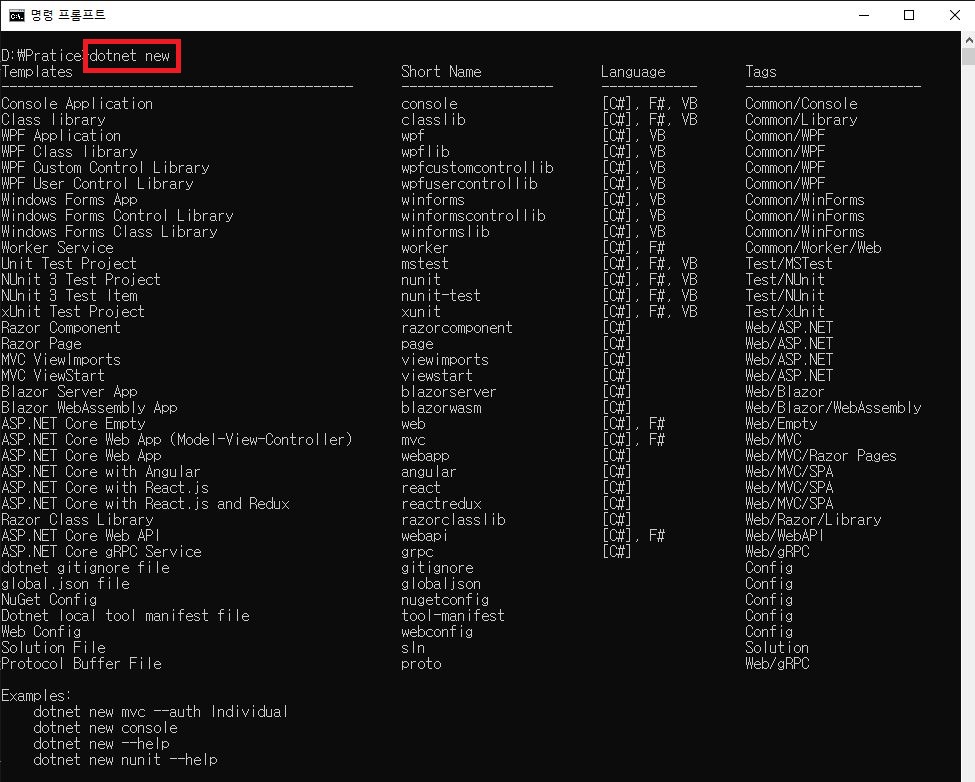
Task: Click 'dotnet gitignore file' template name
Action: (85, 568)
